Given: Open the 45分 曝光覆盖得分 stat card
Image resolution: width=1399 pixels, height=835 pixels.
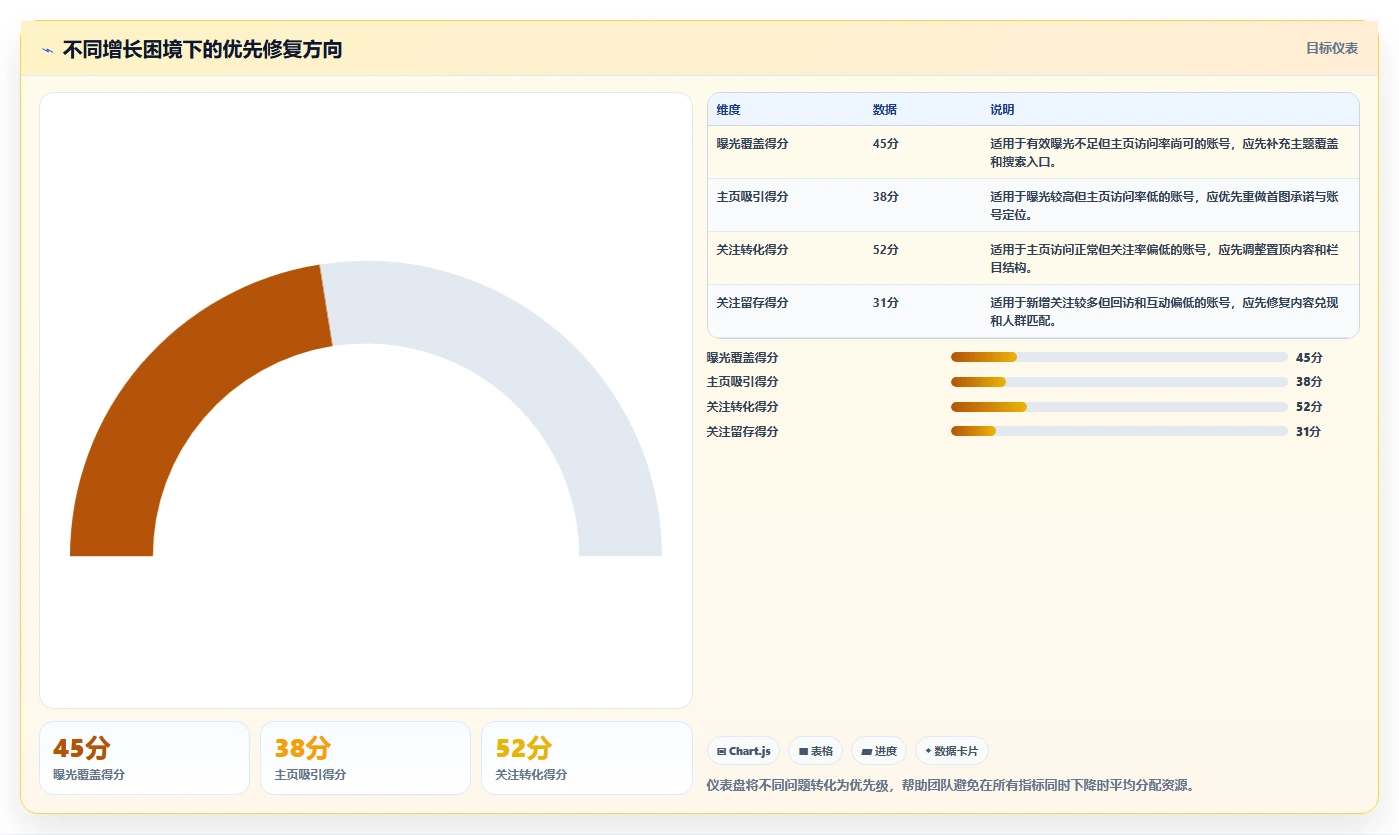Looking at the screenshot, I should 144,758.
